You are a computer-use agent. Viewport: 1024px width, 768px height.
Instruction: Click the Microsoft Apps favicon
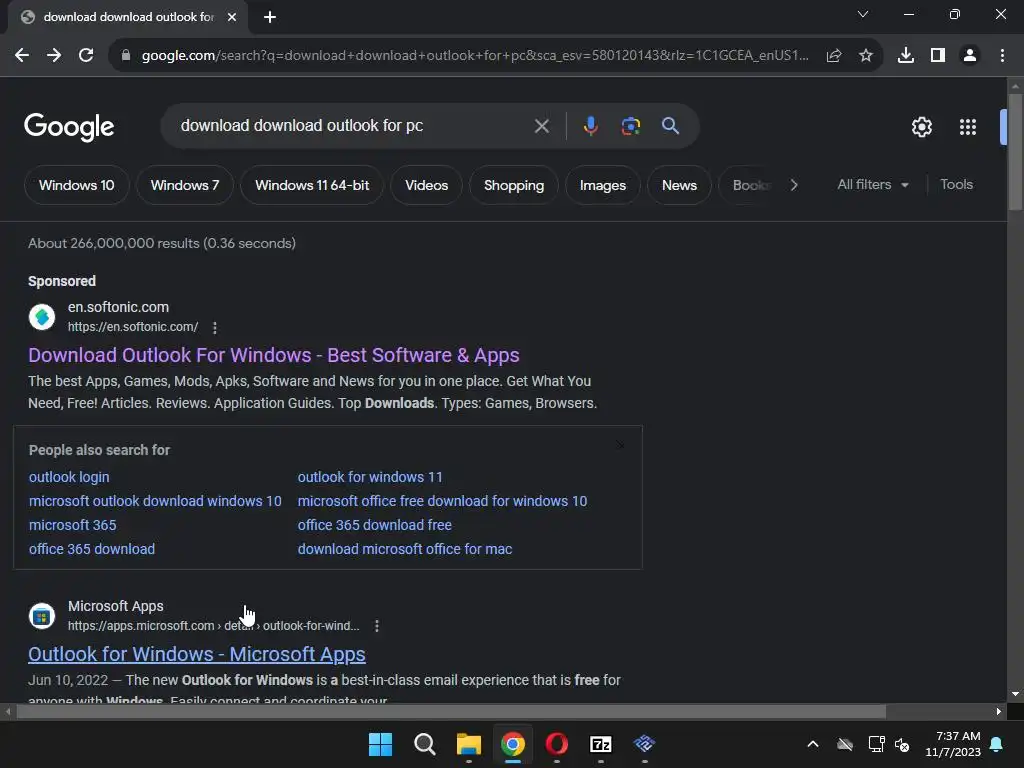42,616
